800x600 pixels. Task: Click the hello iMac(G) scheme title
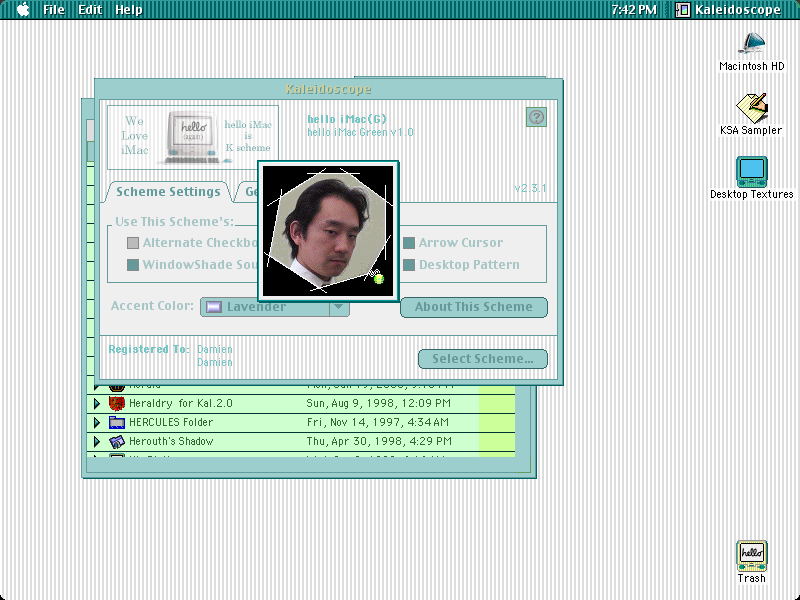[347, 119]
